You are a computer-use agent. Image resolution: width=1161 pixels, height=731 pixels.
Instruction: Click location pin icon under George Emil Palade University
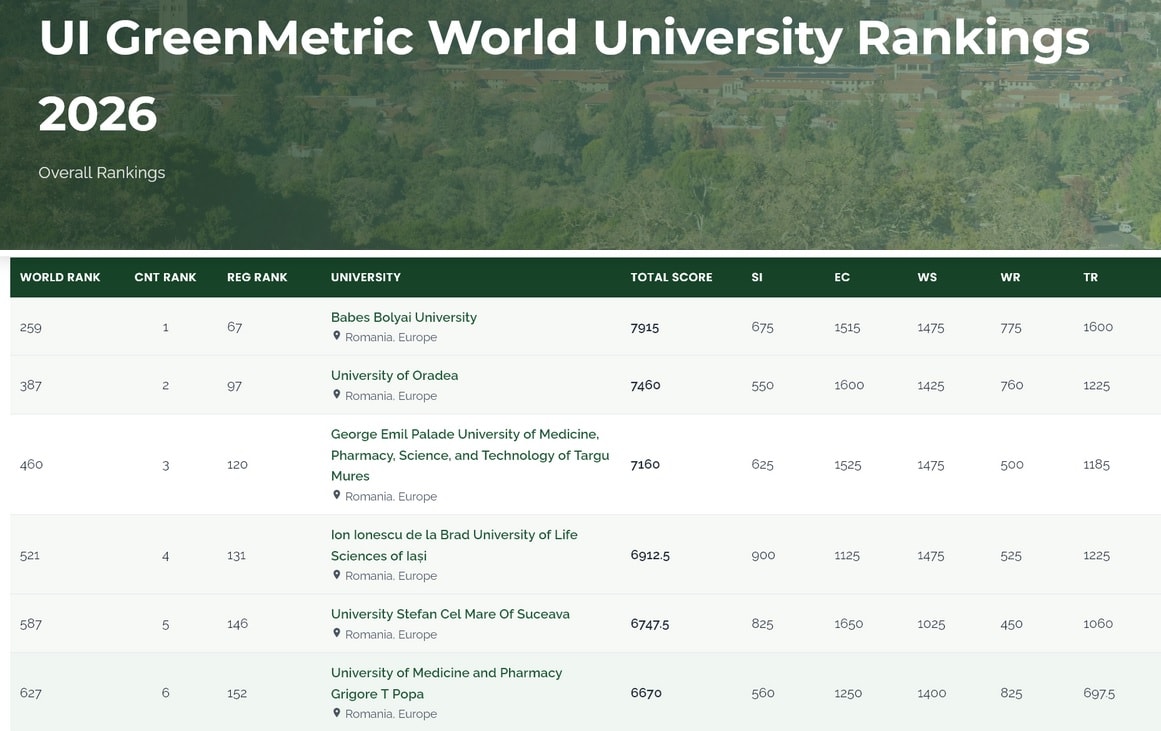point(336,495)
